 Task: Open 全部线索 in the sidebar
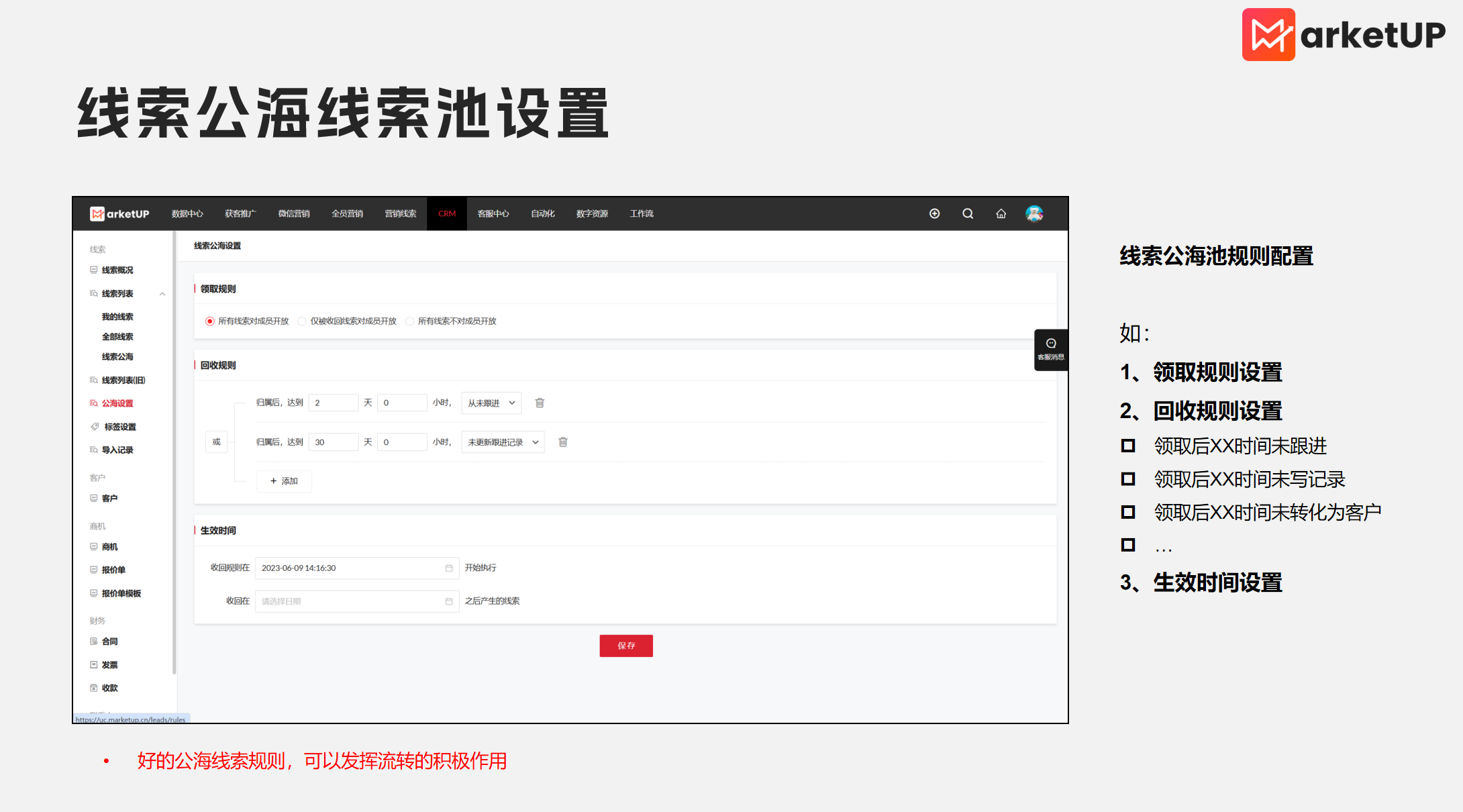117,337
